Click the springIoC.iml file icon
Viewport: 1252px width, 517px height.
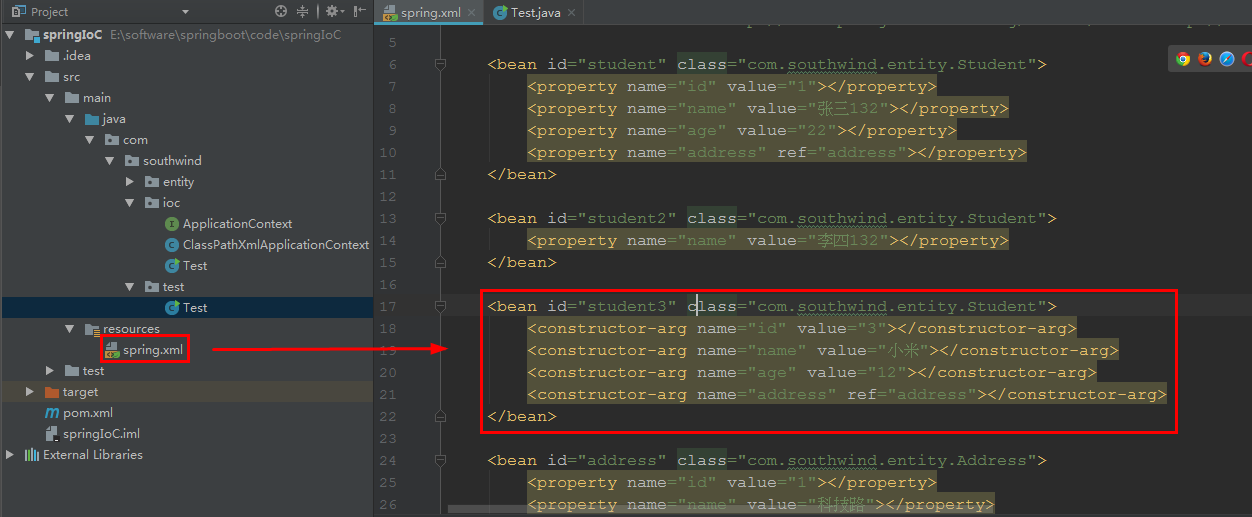(x=52, y=434)
